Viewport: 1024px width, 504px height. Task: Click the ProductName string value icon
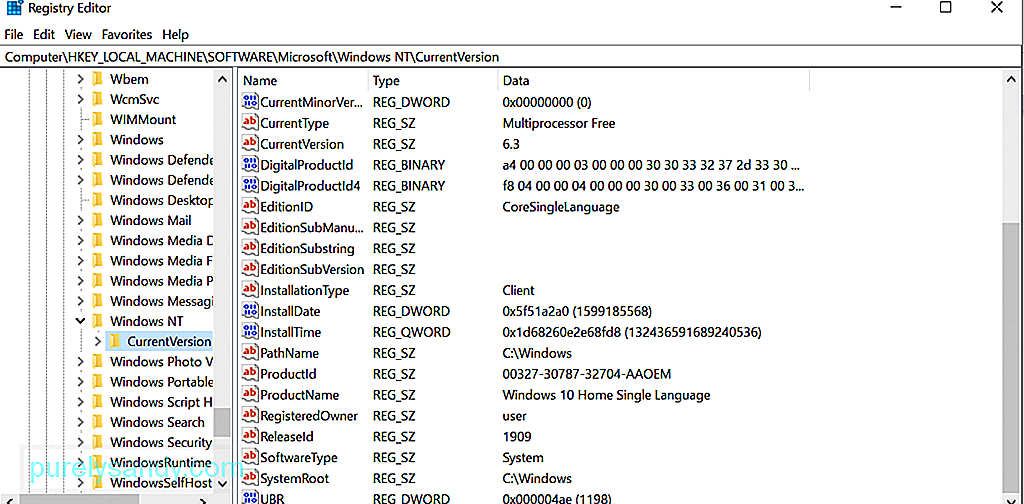(x=249, y=394)
